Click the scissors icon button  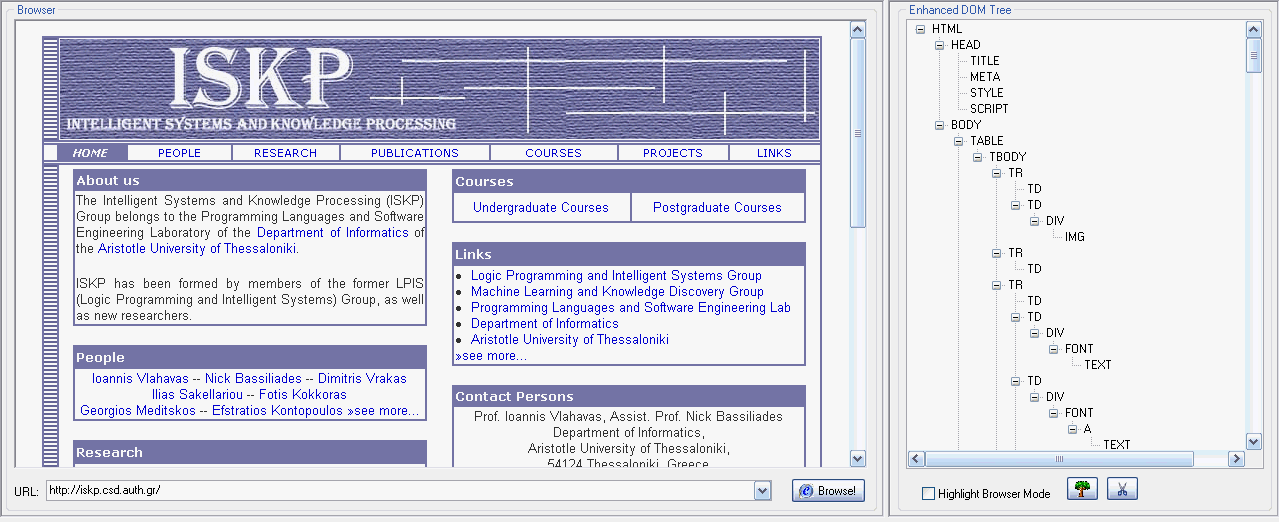pos(1122,489)
